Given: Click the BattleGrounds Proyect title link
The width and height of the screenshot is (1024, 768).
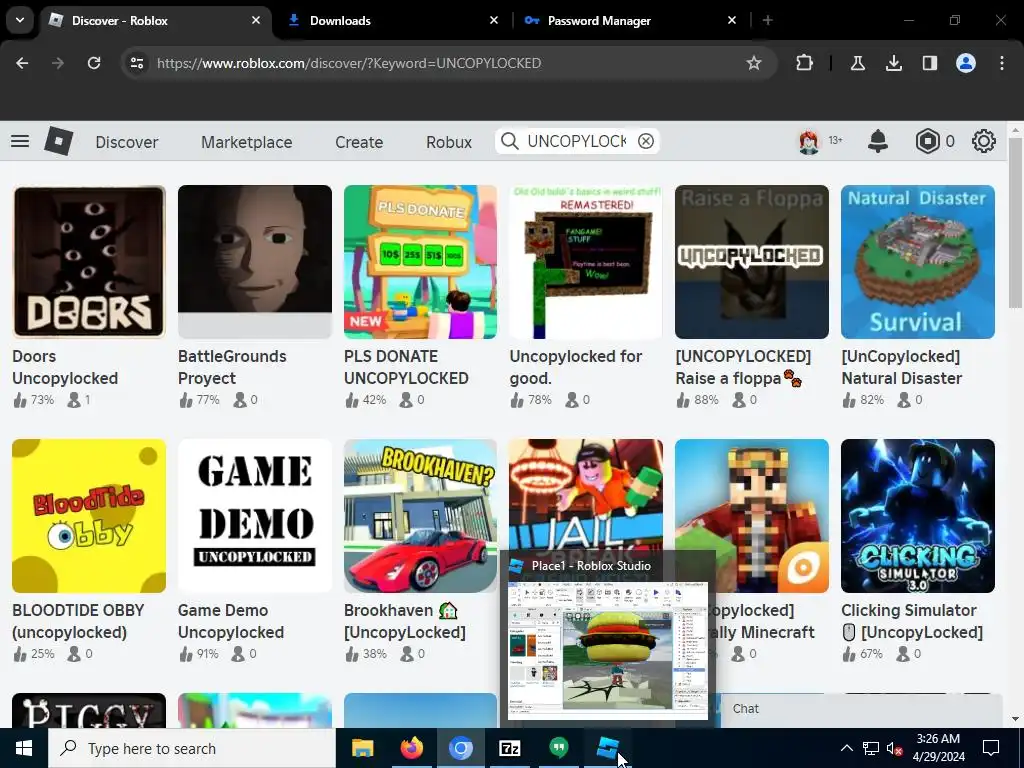Looking at the screenshot, I should pyautogui.click(x=232, y=367).
